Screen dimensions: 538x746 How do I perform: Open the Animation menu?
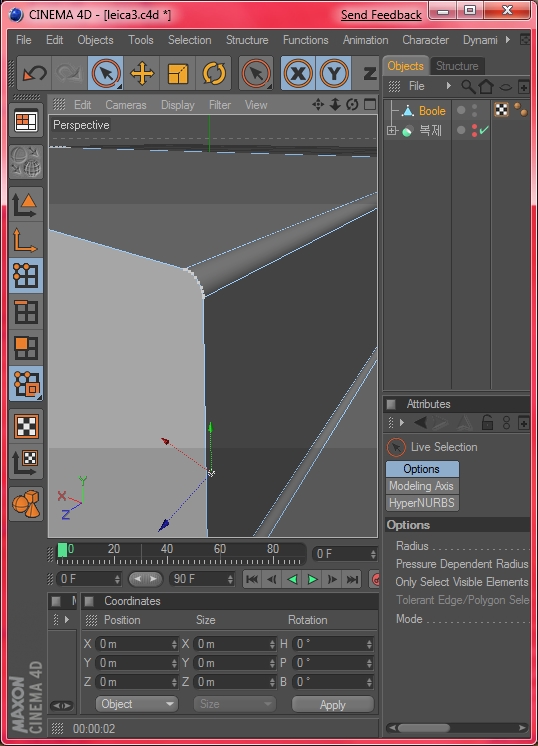click(x=365, y=40)
